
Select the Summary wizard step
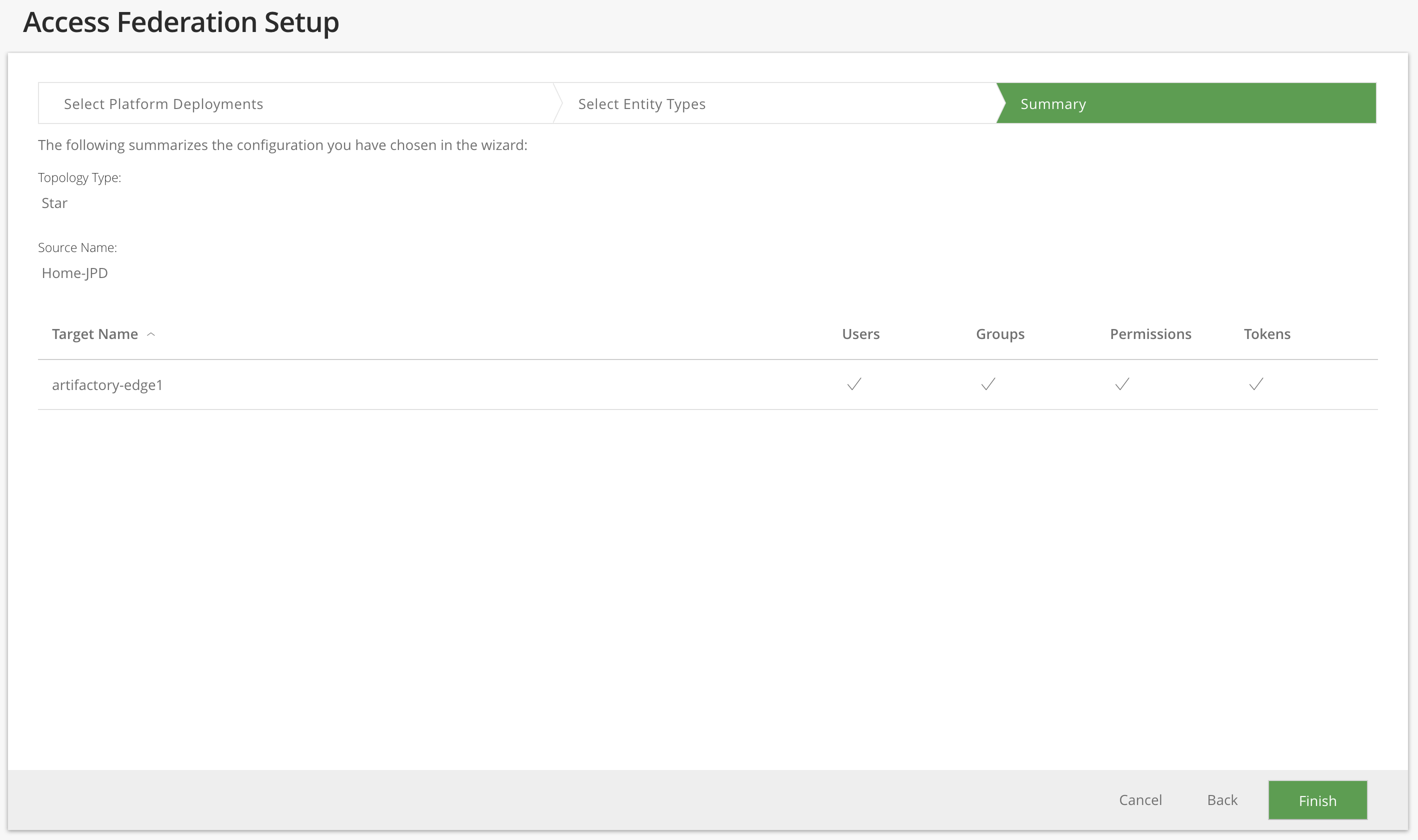pos(1053,104)
